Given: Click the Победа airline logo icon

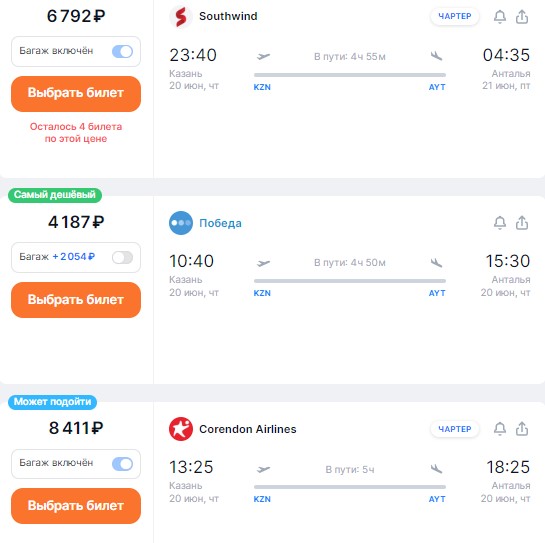Looking at the screenshot, I should coord(181,223).
